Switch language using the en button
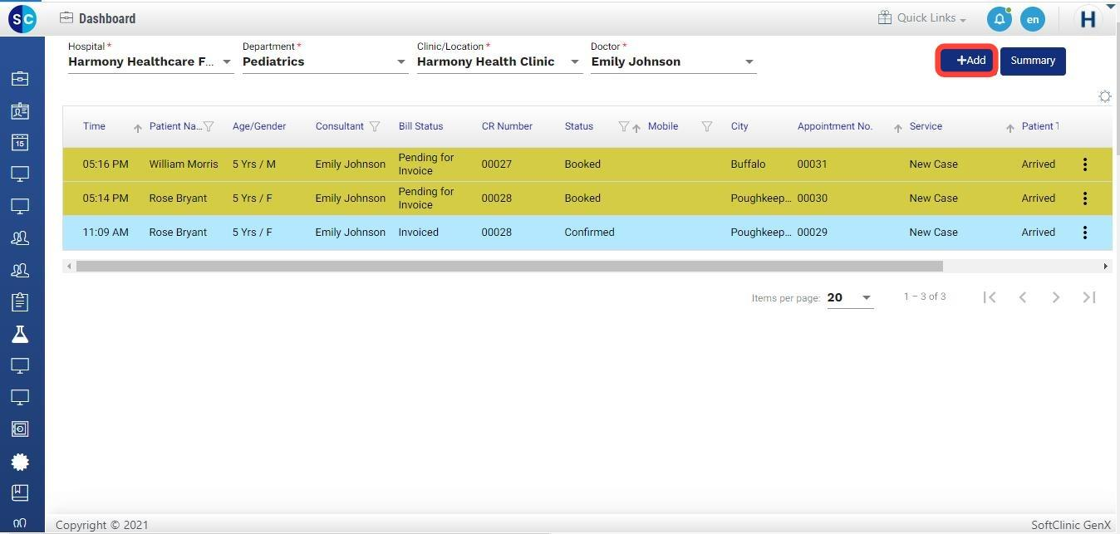 tap(1032, 19)
